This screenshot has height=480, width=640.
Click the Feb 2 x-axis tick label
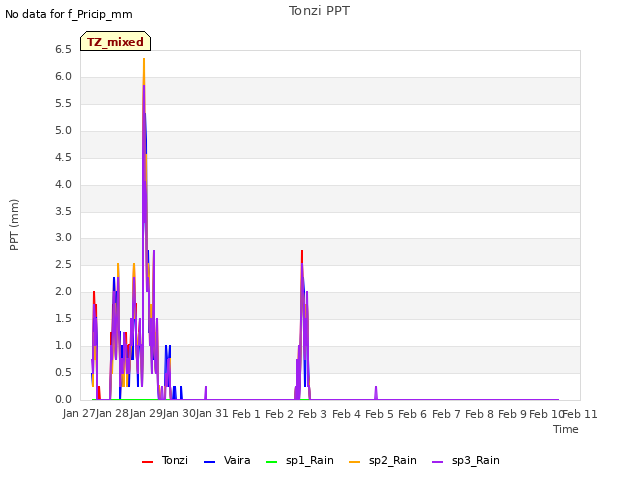279,414
